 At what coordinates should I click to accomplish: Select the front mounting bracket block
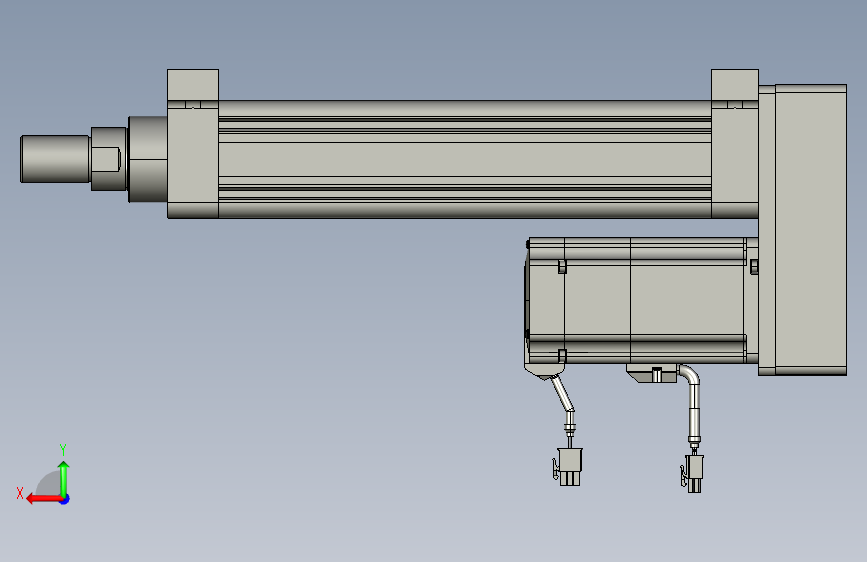click(x=193, y=144)
